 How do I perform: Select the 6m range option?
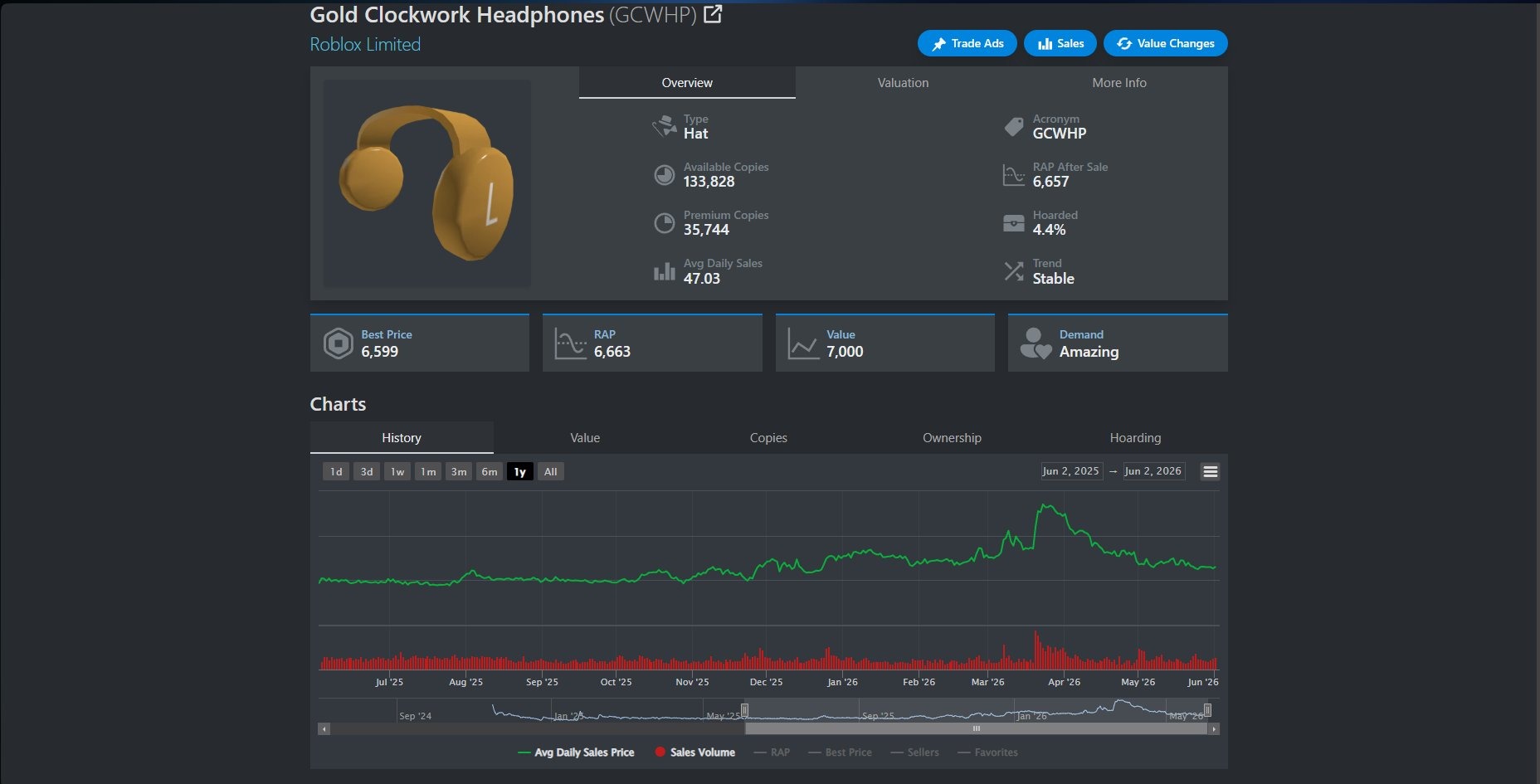[x=490, y=471]
